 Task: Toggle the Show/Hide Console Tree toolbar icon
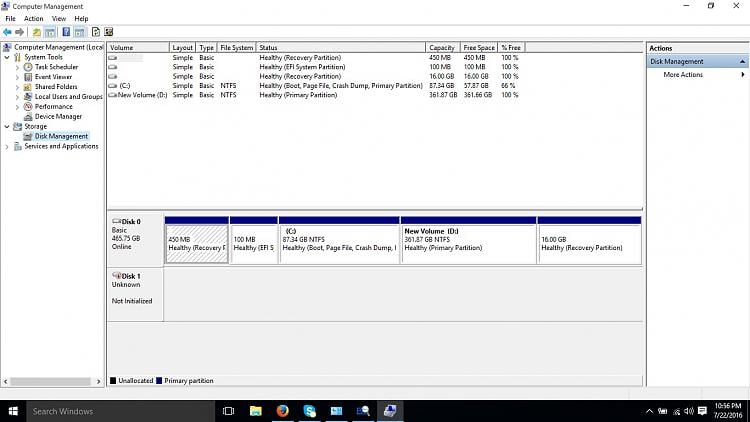[x=50, y=32]
